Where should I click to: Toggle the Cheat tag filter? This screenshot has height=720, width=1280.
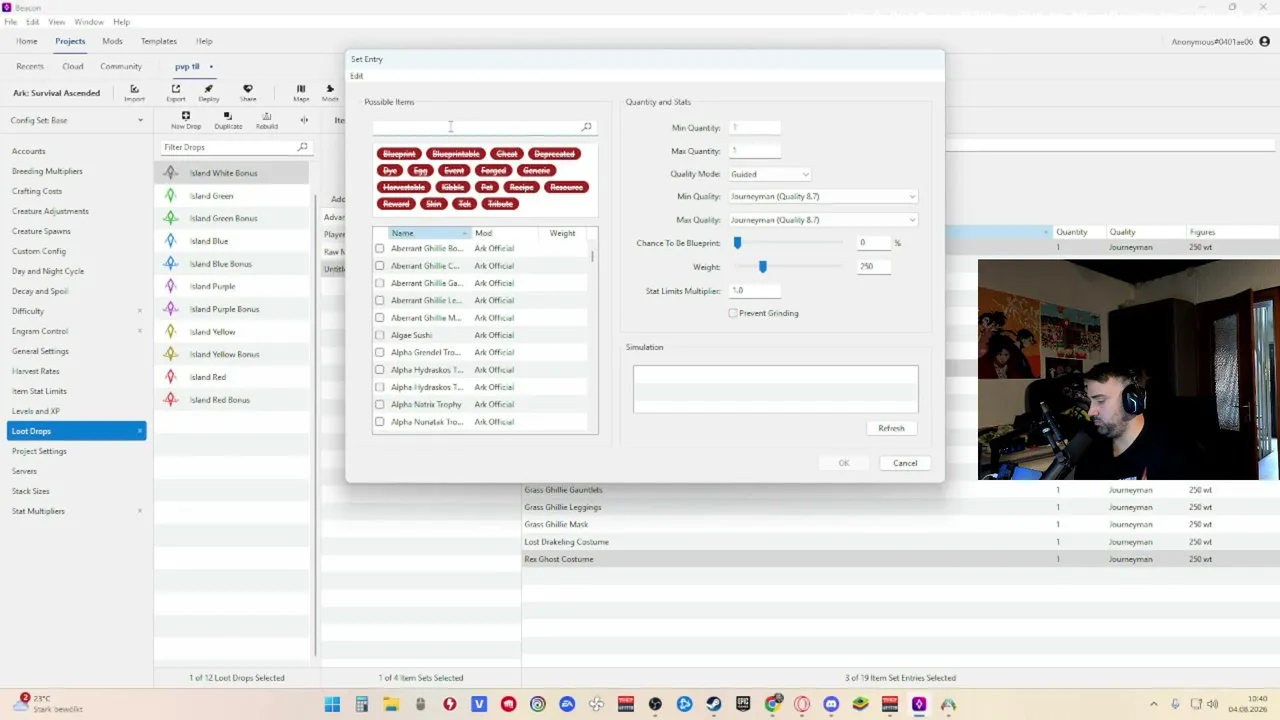click(x=507, y=154)
